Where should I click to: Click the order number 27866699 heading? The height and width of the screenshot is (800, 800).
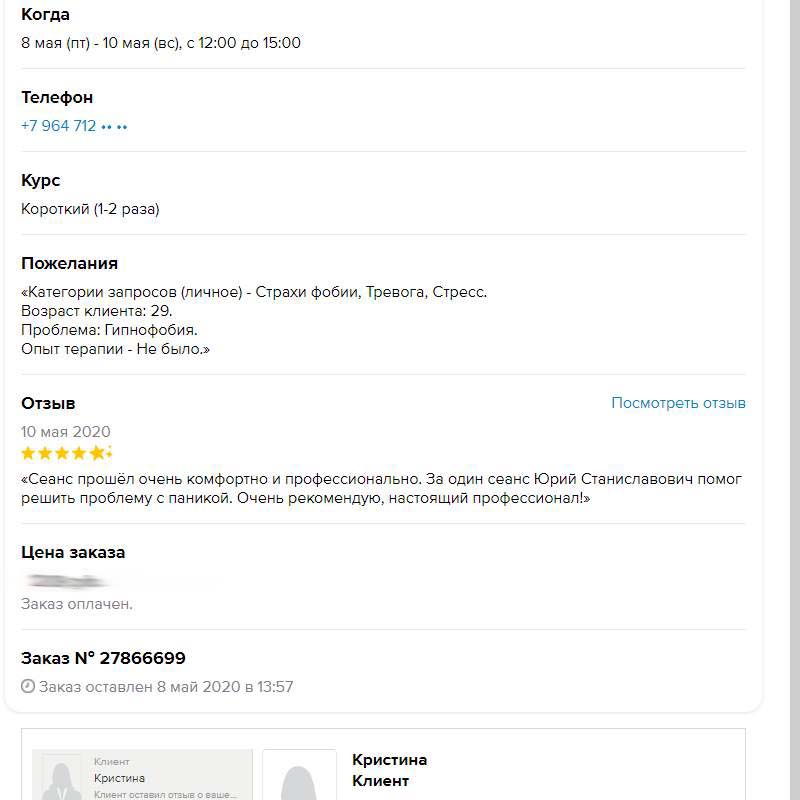[103, 658]
